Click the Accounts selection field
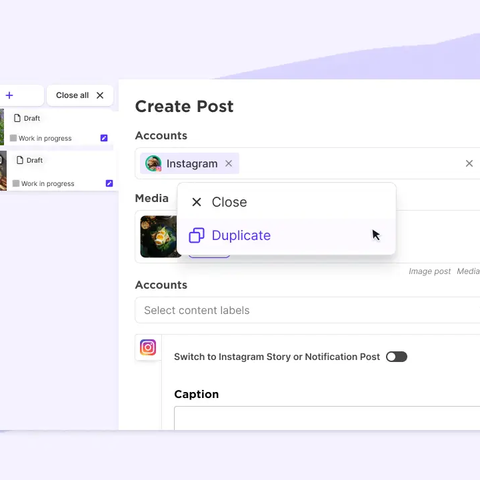The image size is (480, 480). pos(307,163)
